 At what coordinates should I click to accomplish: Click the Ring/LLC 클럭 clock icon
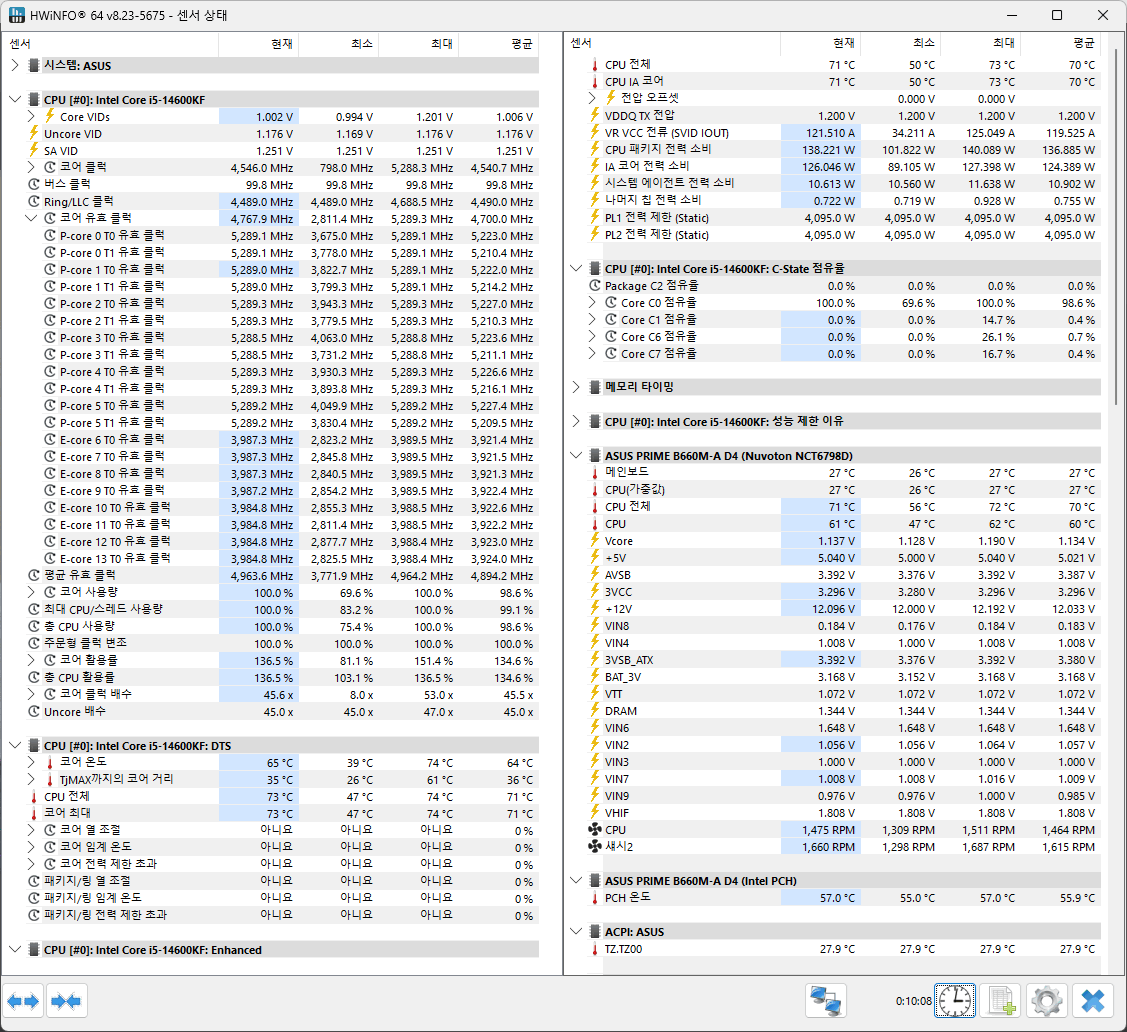[x=34, y=202]
